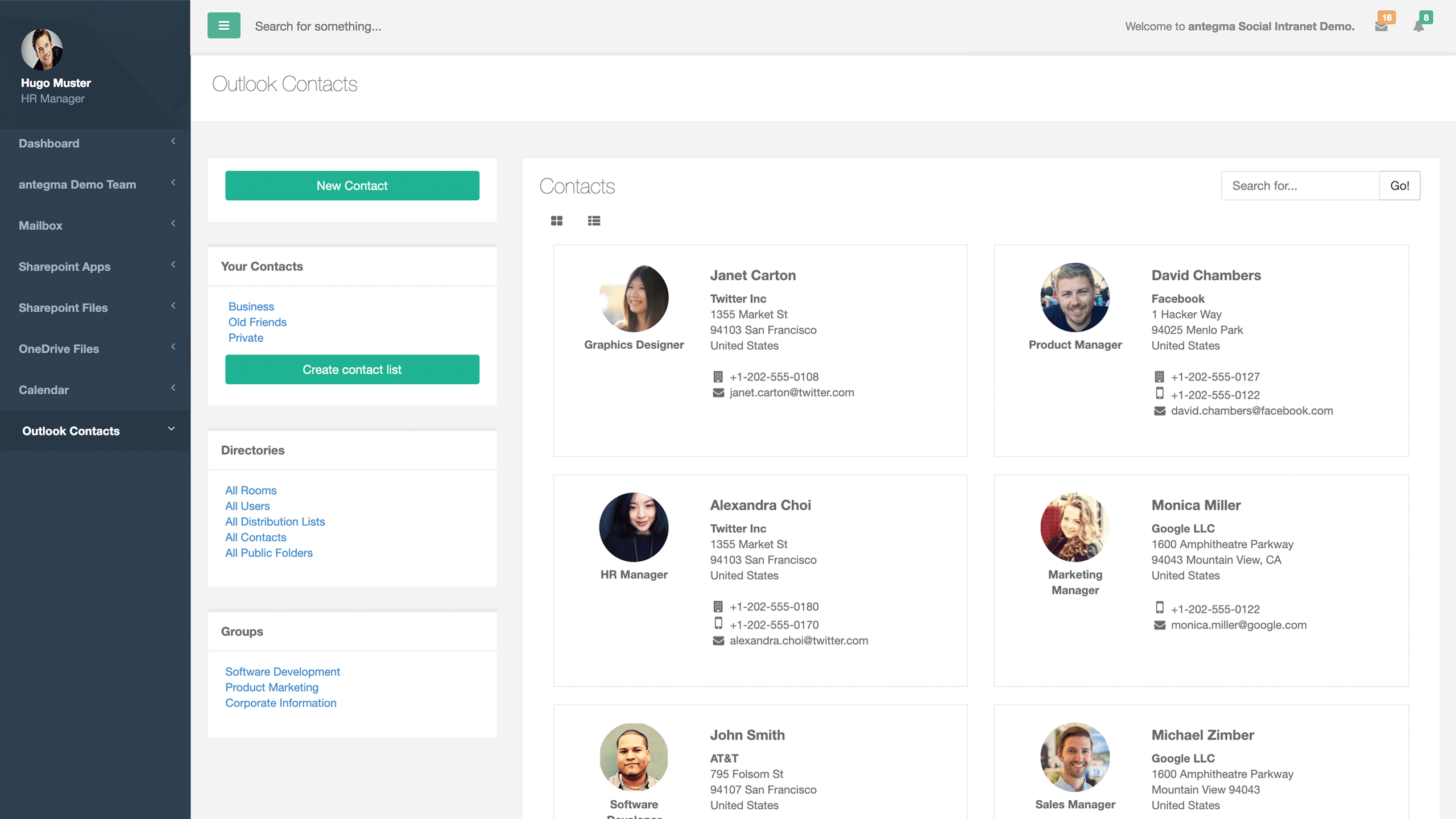Screen dimensions: 1456x819
Task: Open the All Public Folders directory
Action: 268,553
